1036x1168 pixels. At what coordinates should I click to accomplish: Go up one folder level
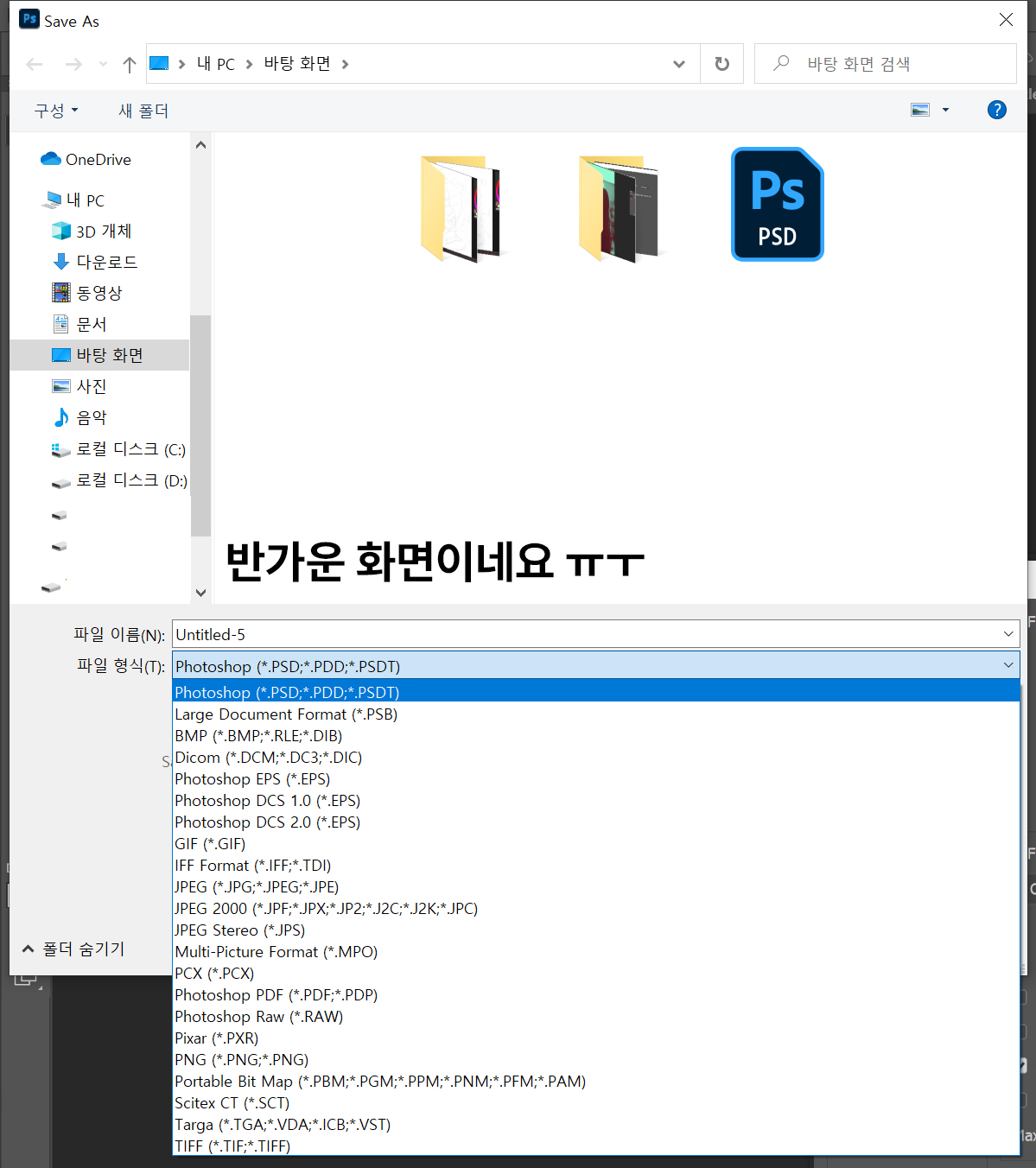(130, 64)
